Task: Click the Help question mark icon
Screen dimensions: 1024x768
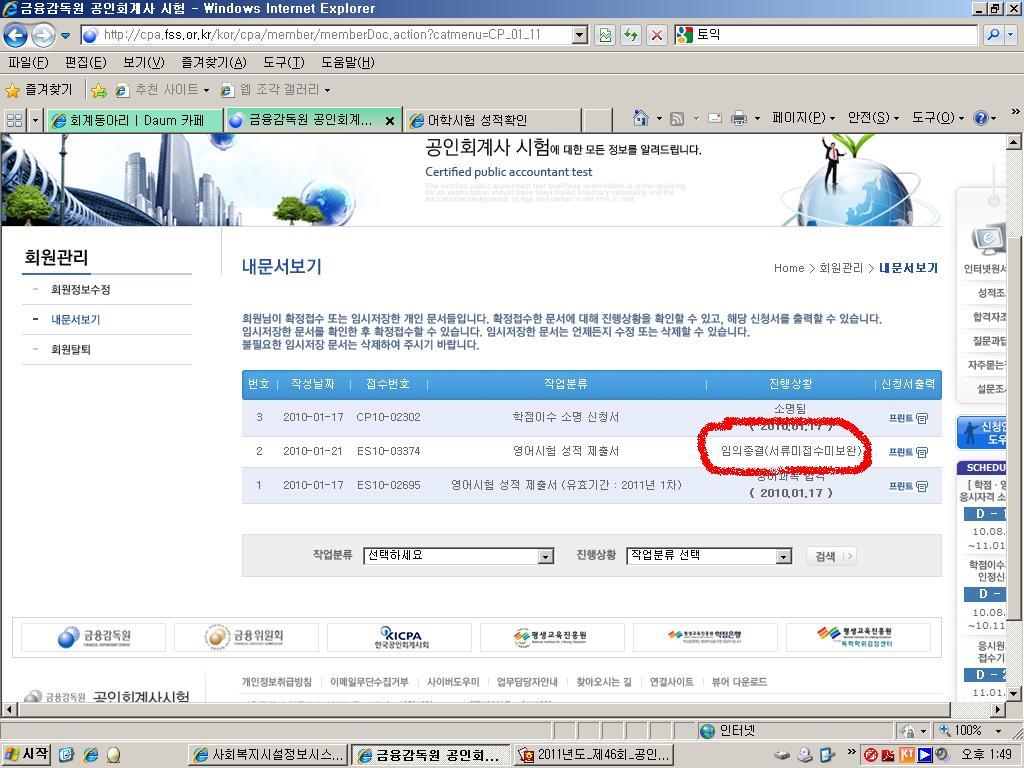Action: click(980, 118)
